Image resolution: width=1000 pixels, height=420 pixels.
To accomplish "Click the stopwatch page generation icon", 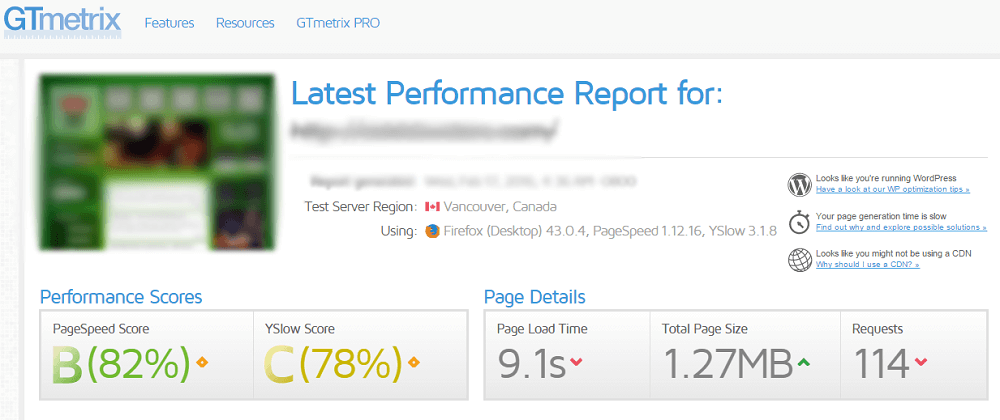I will click(x=800, y=222).
